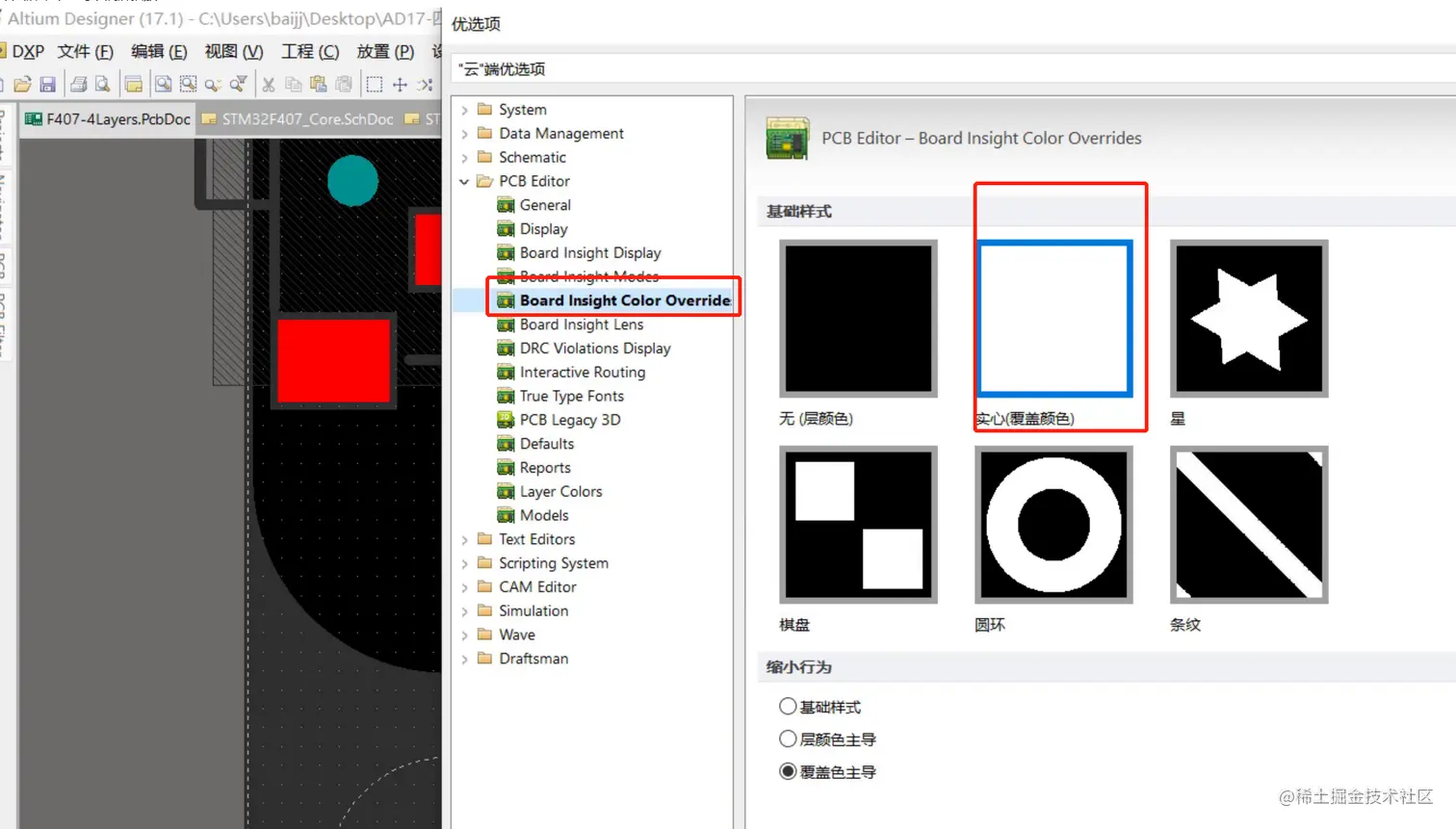
Task: Open the 编辑 (E) menu
Action: [x=159, y=51]
